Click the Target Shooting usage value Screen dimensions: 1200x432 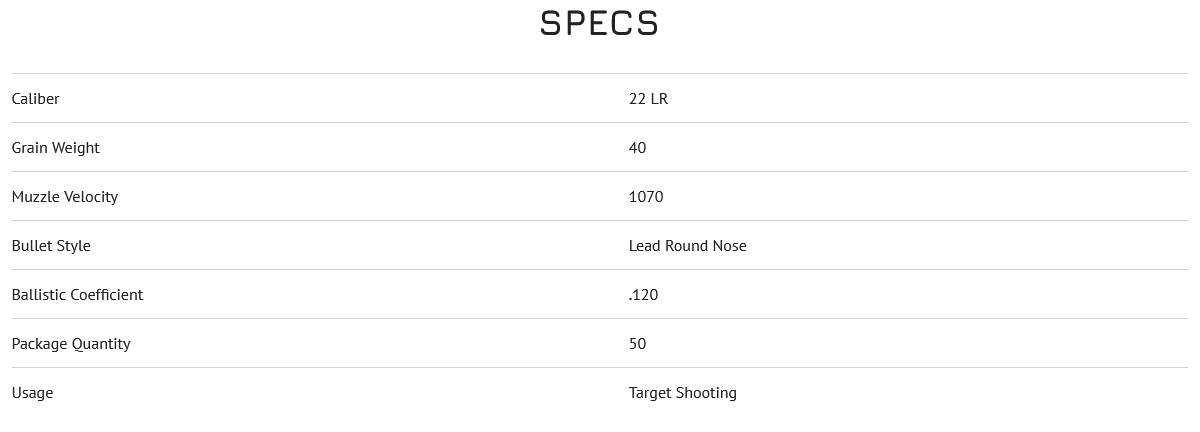[x=683, y=393]
